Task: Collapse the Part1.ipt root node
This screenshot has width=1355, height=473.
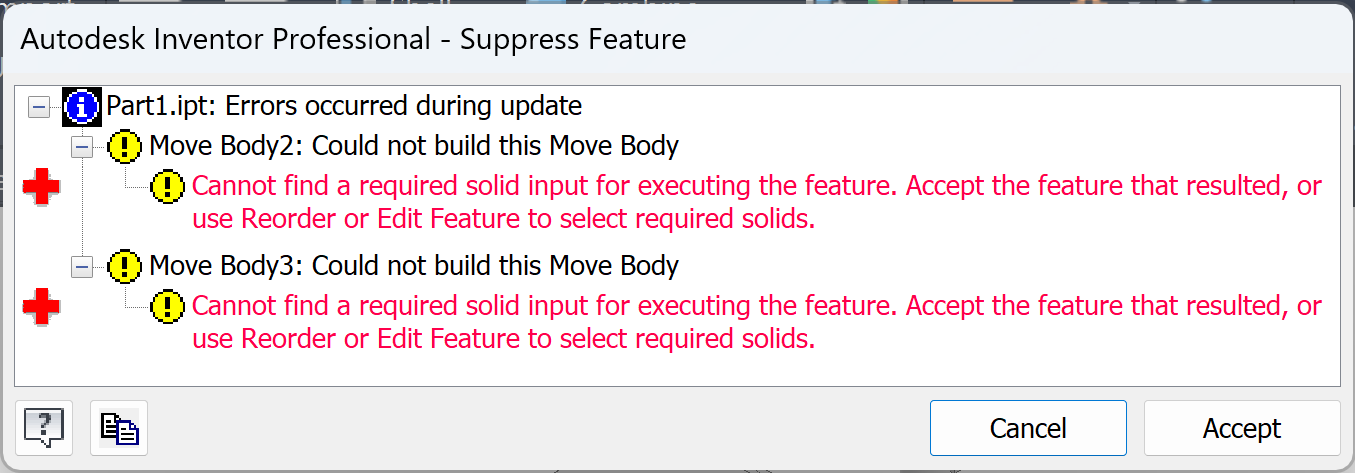Action: (39, 106)
